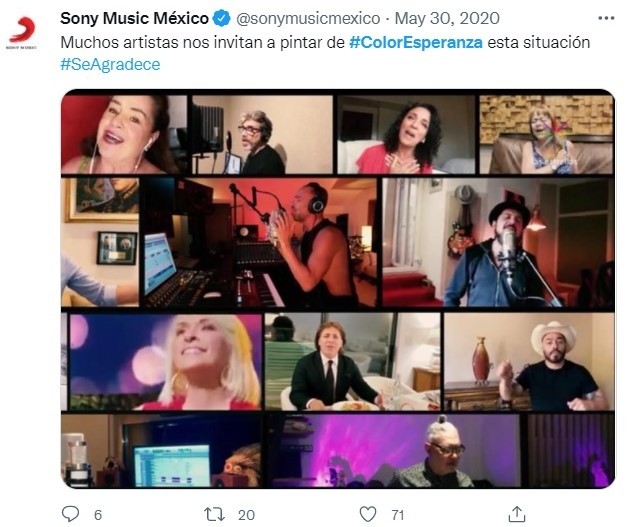Viewport: 627px width, 527px height.
Task: Click the @sonymusicmexico handle
Action: tap(312, 19)
